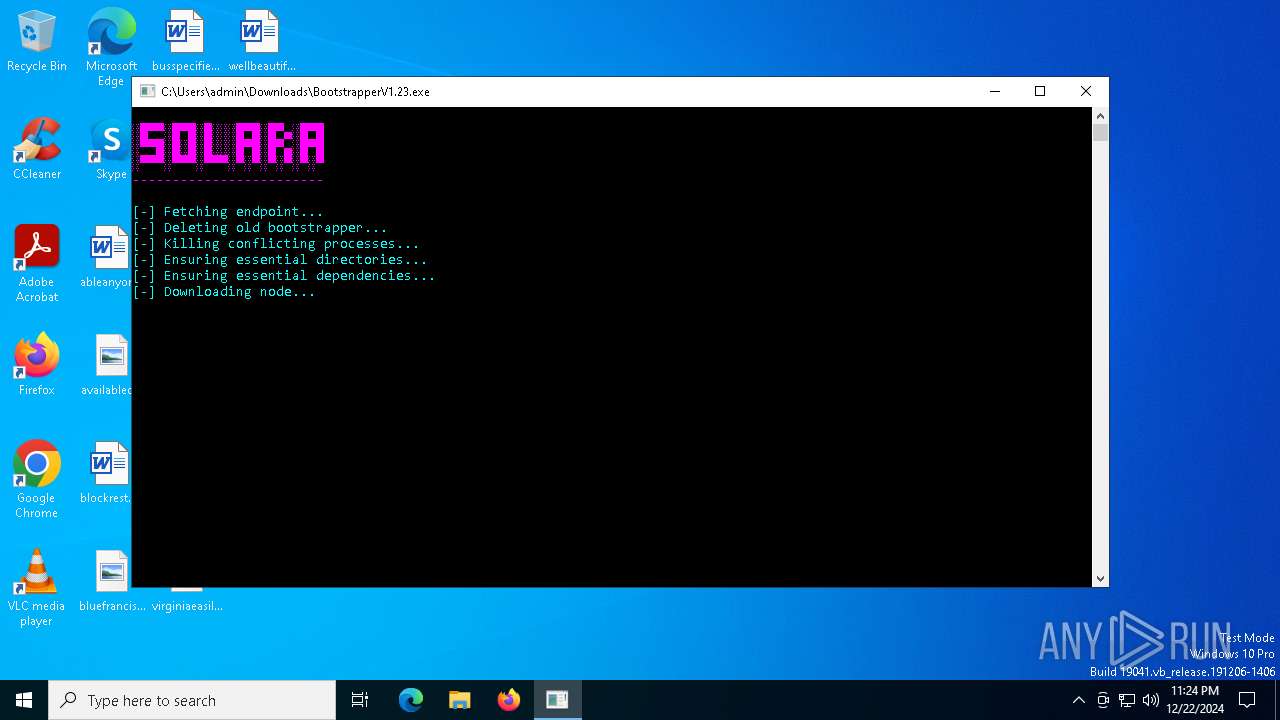Launch Adobe Acrobat desktop shortcut
The width and height of the screenshot is (1280, 720).
pos(37,264)
